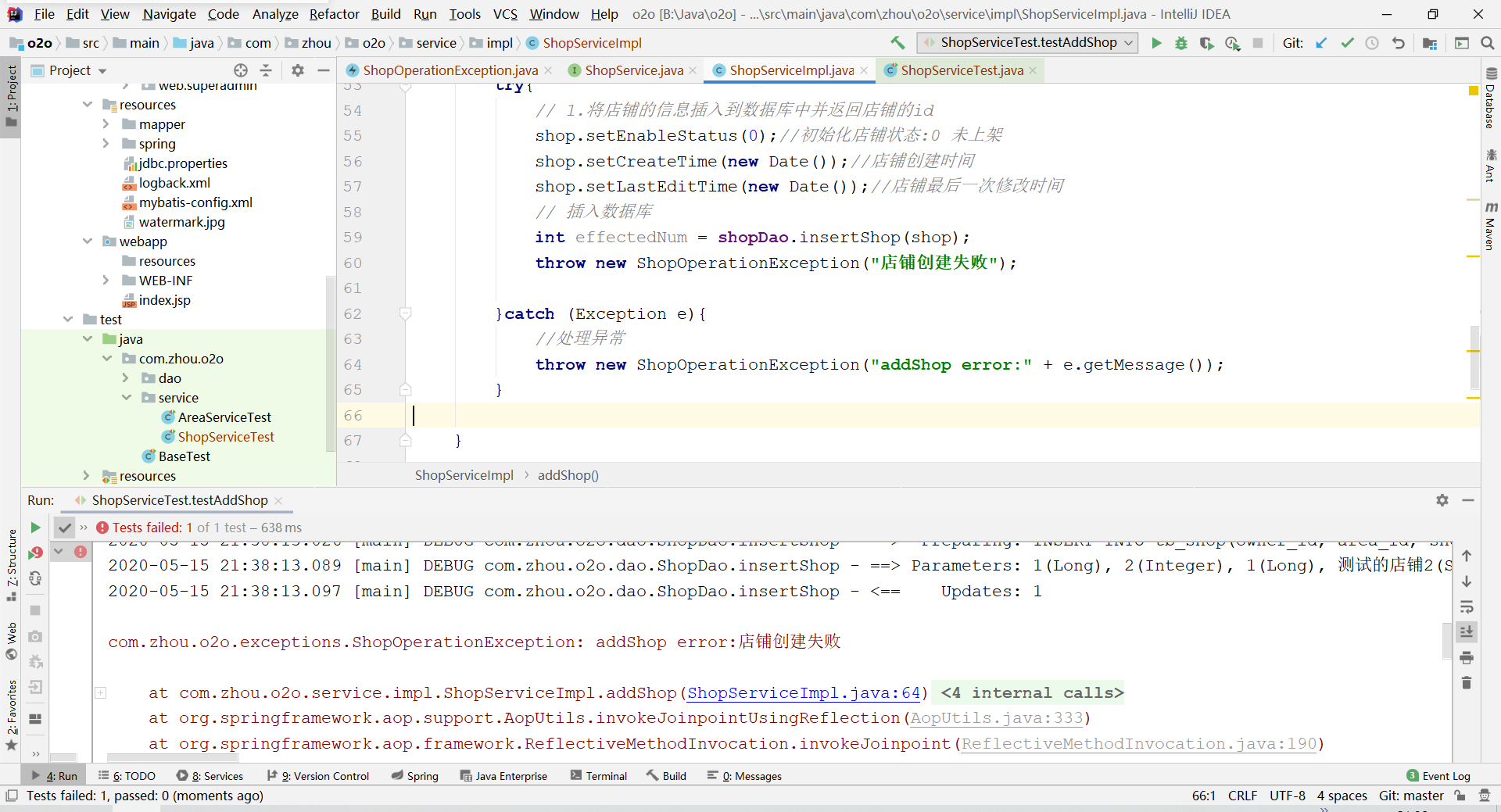Select mybatis-config.xml file
The width and height of the screenshot is (1501, 812).
point(195,202)
